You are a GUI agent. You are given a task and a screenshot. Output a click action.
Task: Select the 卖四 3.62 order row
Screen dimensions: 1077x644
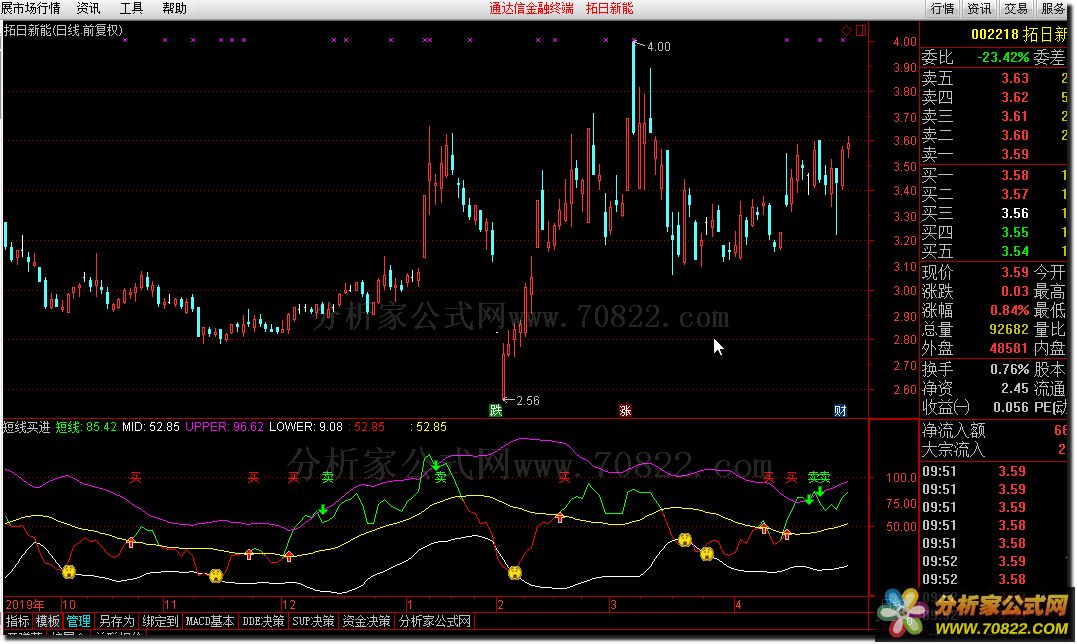[x=995, y=97]
